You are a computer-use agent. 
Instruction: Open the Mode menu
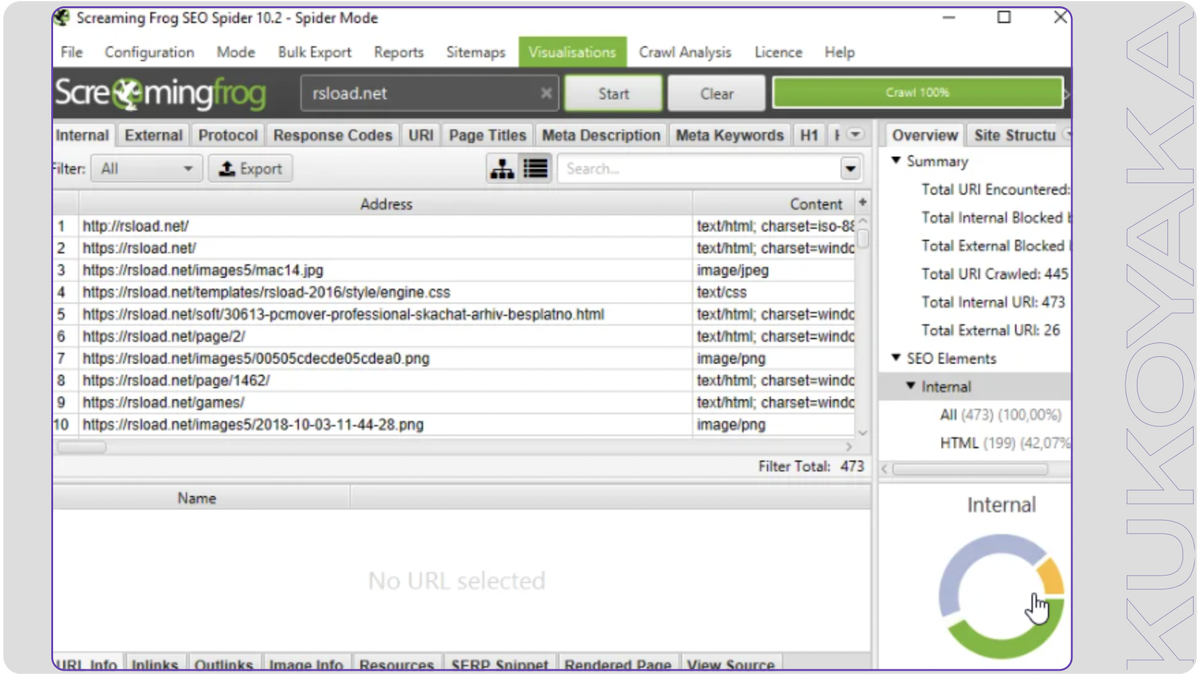pos(236,52)
